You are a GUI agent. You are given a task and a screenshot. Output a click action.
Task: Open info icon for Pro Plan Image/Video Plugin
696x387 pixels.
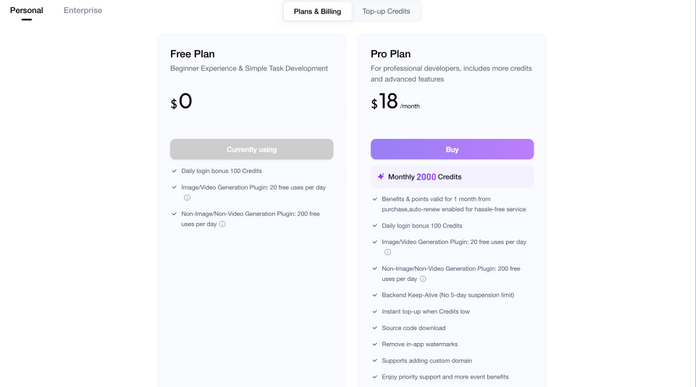388,252
